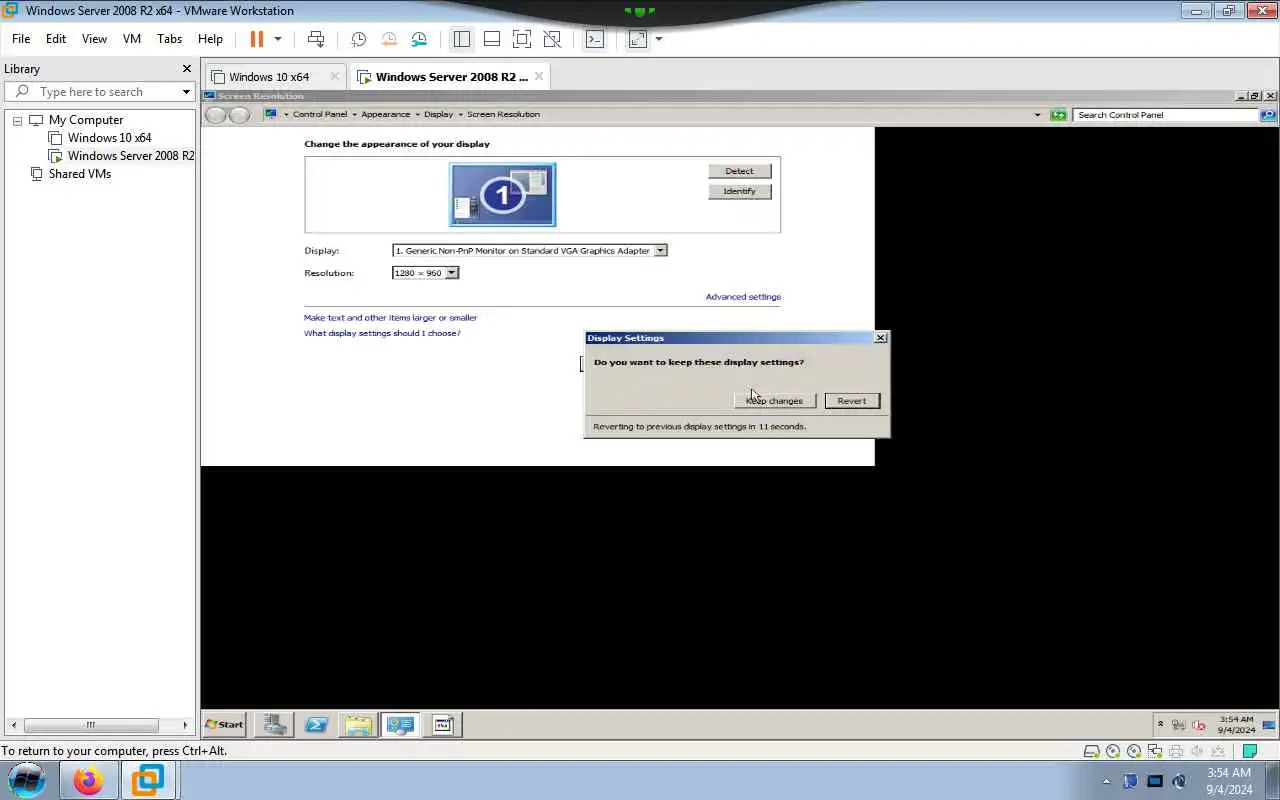
Task: Open the console view icon
Action: pyautogui.click(x=595, y=39)
